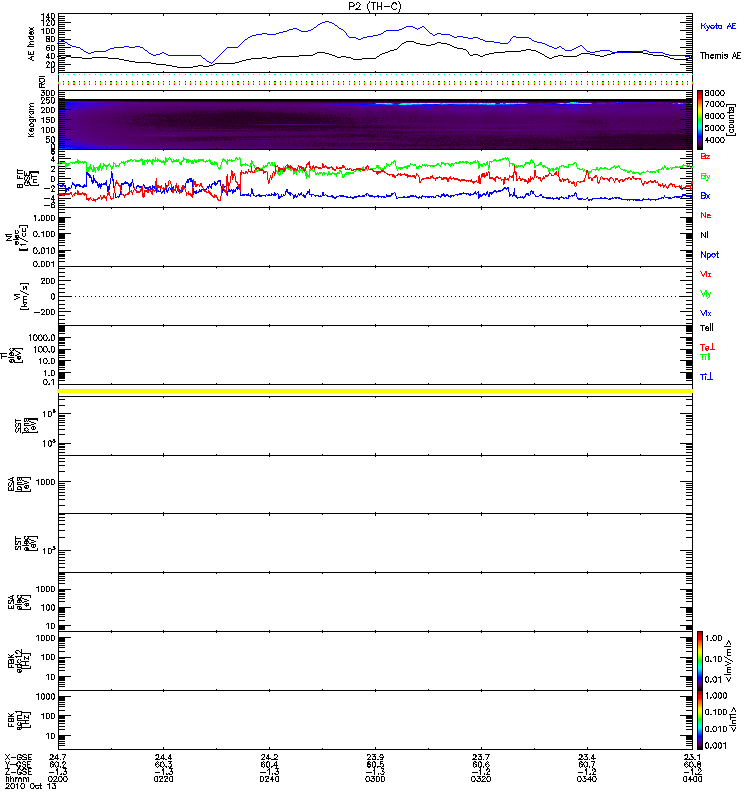
Task: Click the '0320' time axis label
Action: click(x=481, y=779)
